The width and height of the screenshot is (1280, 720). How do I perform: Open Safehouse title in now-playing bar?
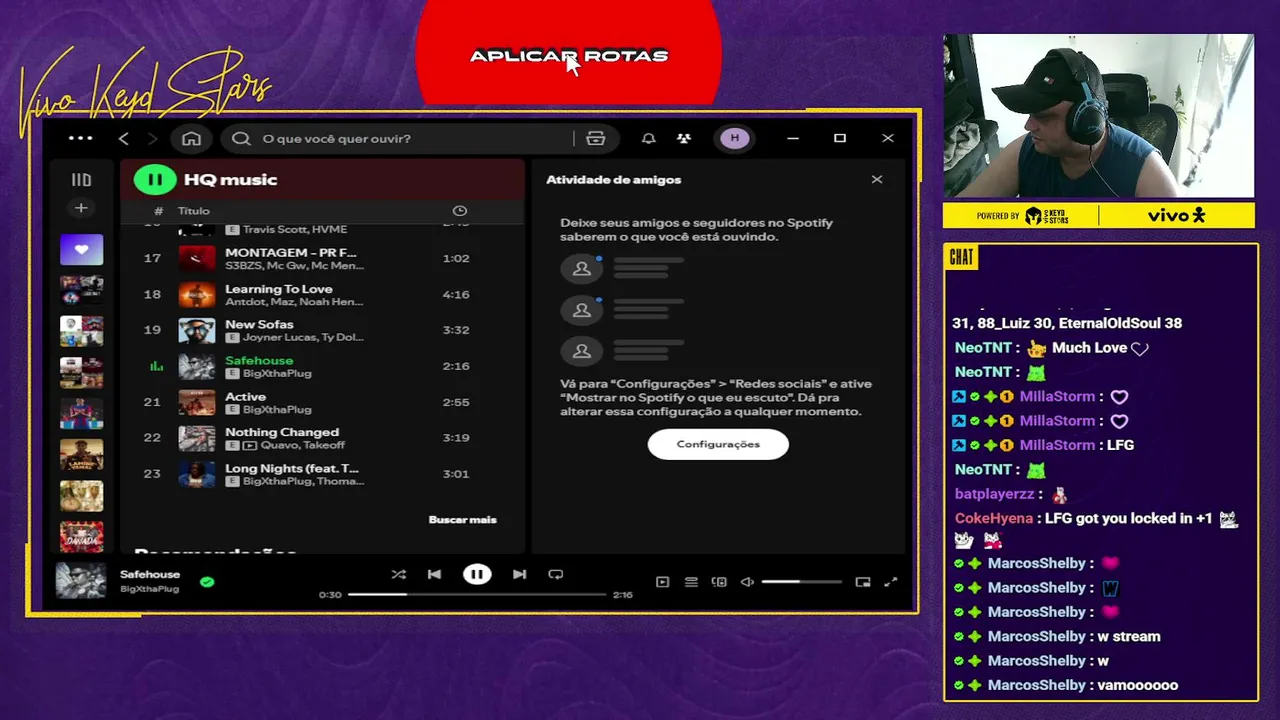tap(150, 575)
